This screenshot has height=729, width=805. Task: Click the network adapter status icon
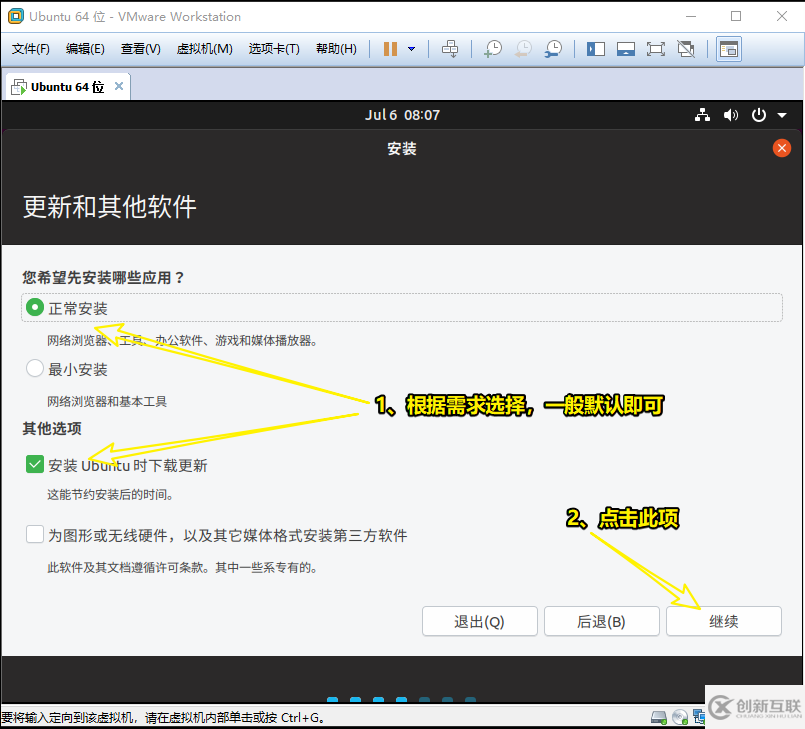698,717
